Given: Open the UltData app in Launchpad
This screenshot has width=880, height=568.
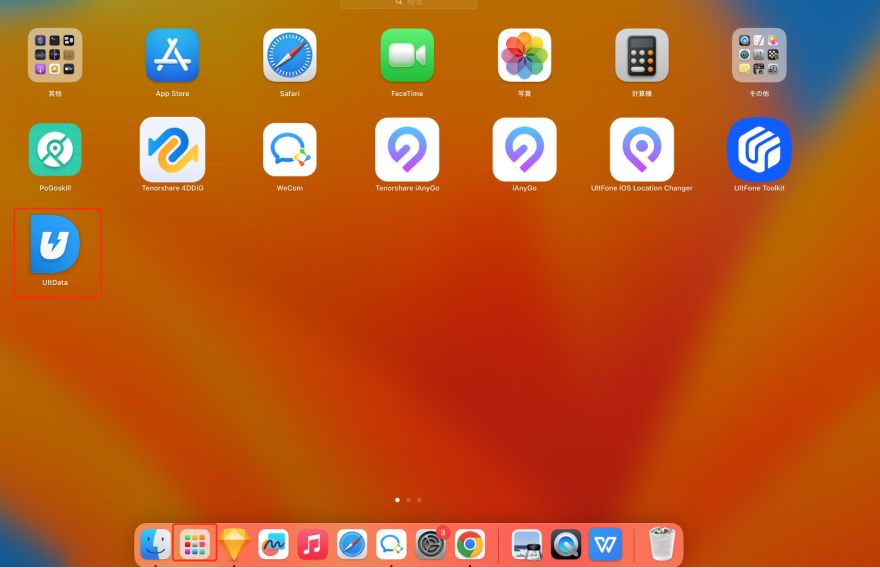Looking at the screenshot, I should [x=55, y=244].
